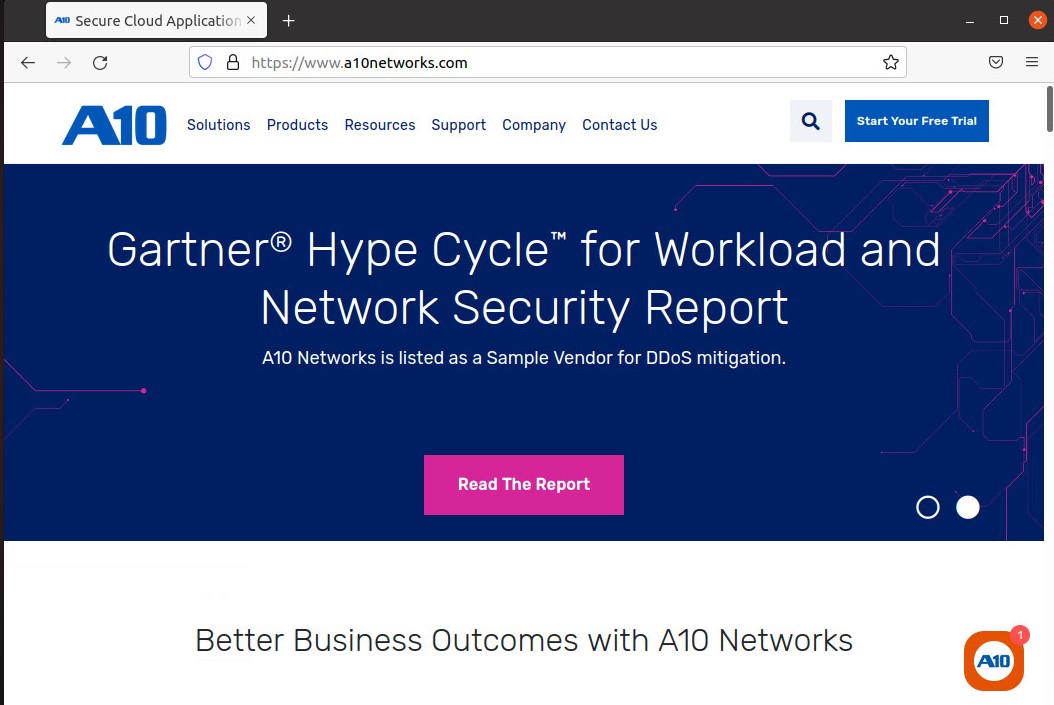Image resolution: width=1054 pixels, height=705 pixels.
Task: Click the browser back arrow
Action: (x=28, y=63)
